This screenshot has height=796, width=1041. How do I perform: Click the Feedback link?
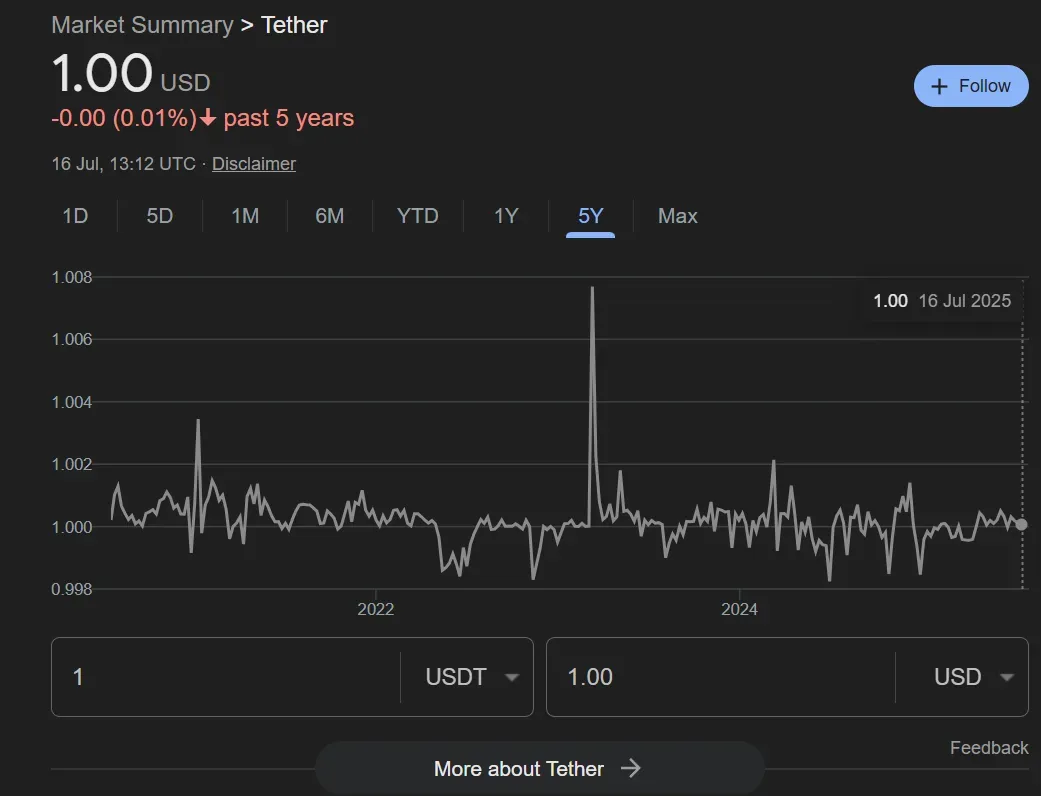(989, 747)
